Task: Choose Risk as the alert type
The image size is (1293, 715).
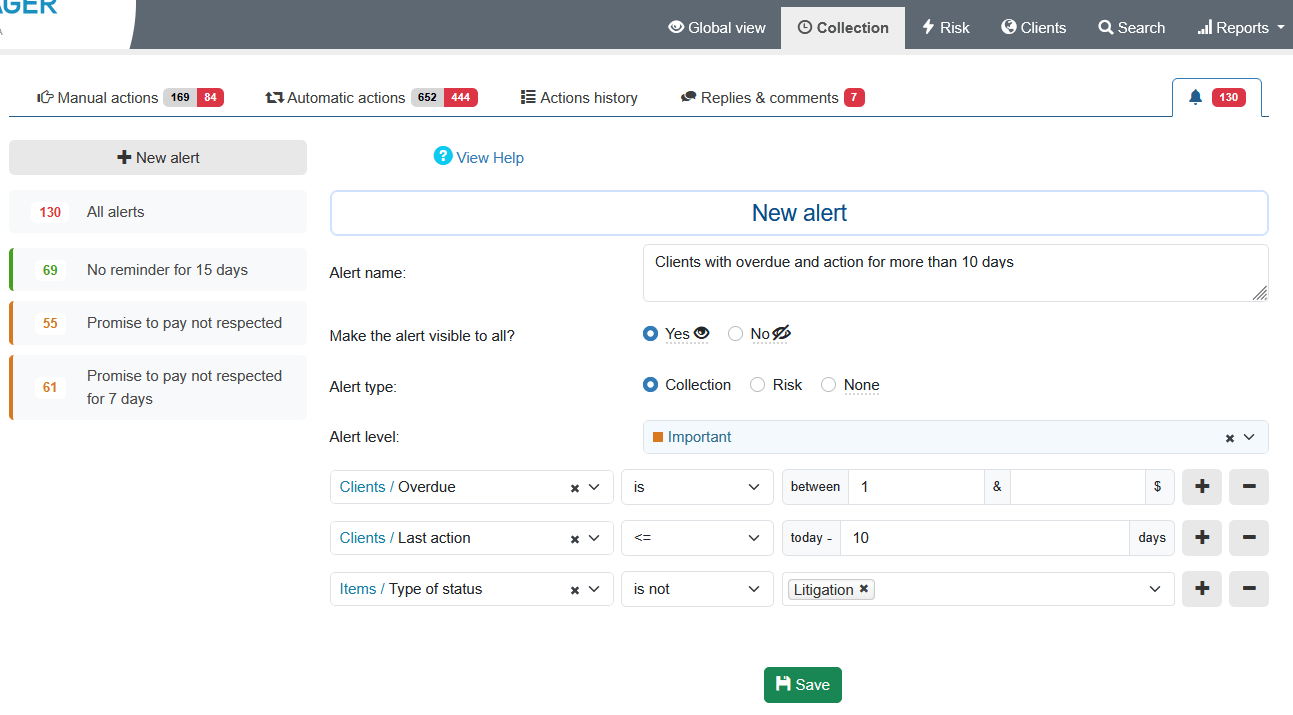Action: coord(758,385)
